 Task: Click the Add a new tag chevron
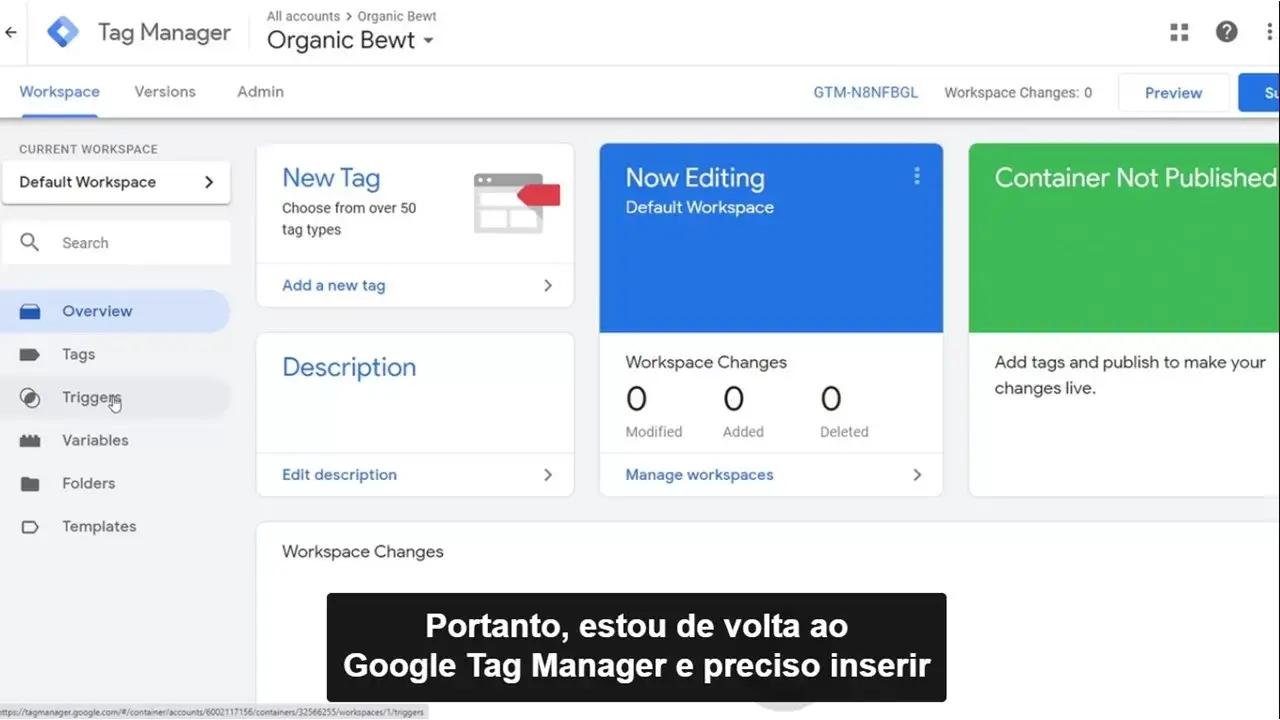pos(547,285)
